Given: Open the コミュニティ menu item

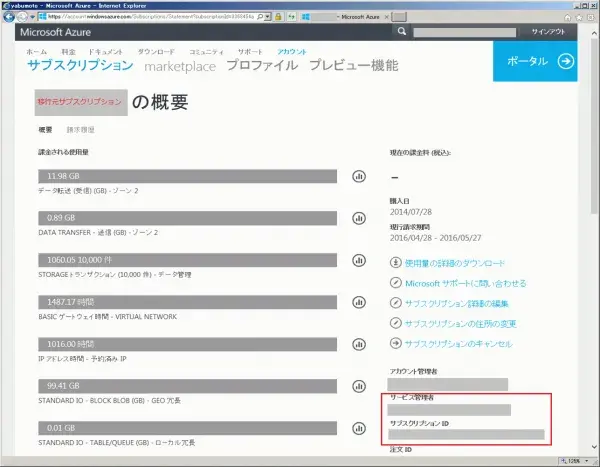Looking at the screenshot, I should 206,52.
